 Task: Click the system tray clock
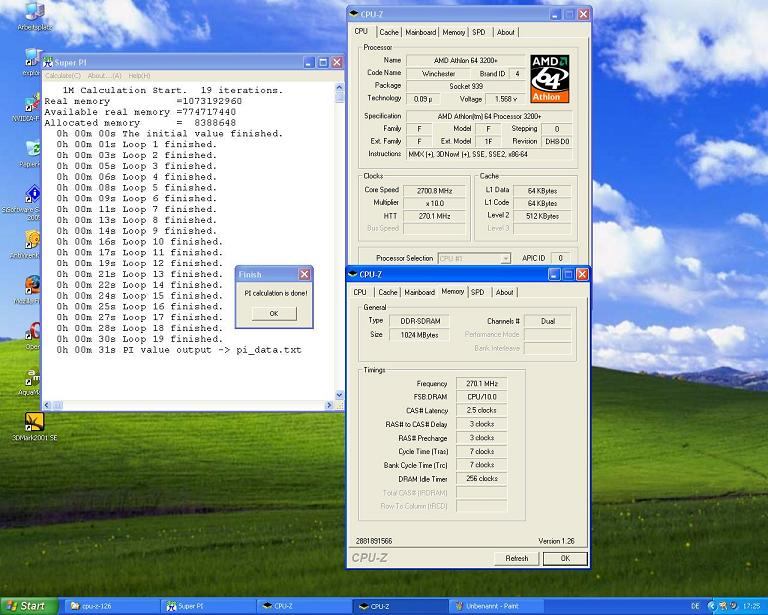point(751,606)
